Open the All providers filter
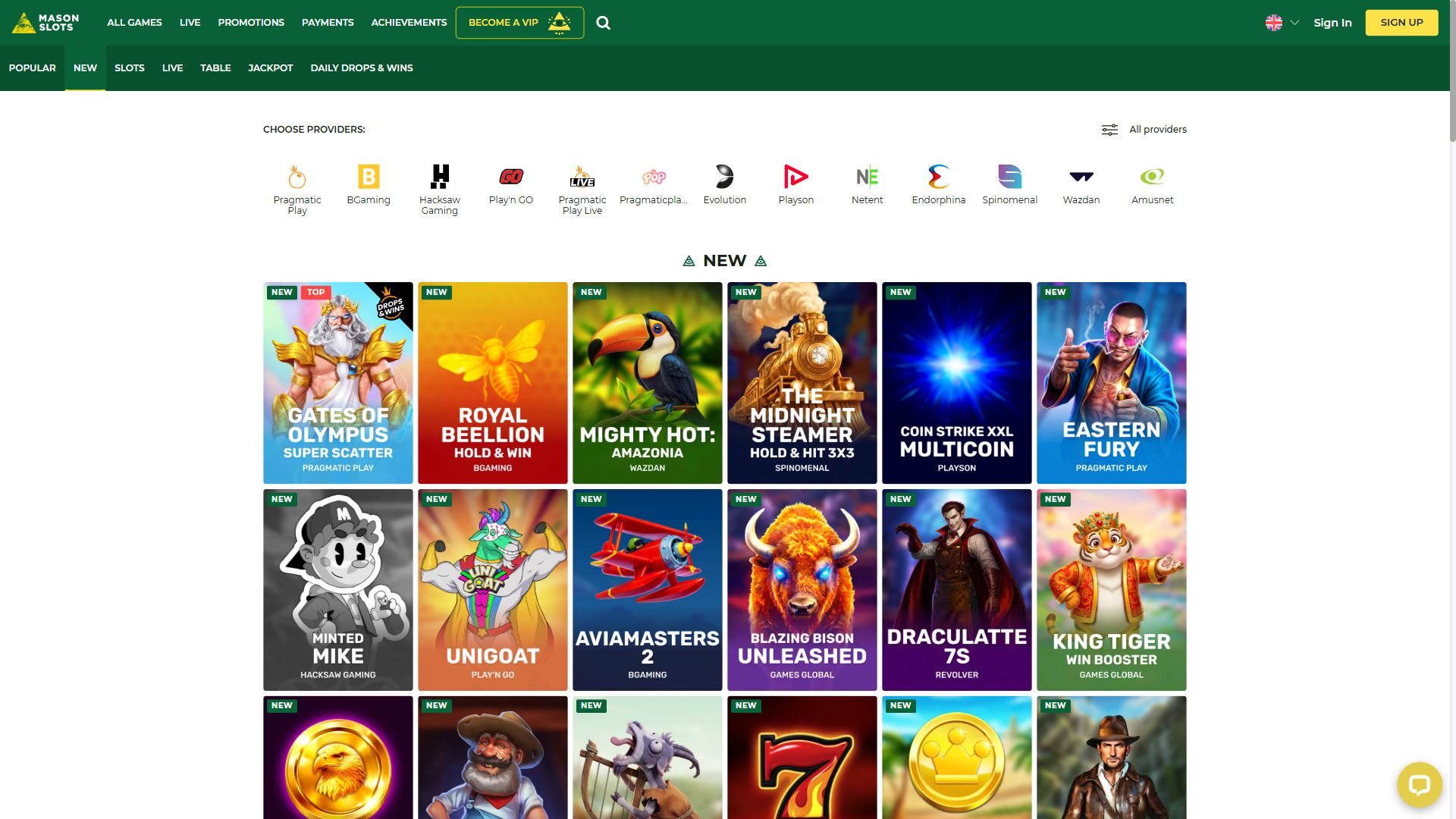The image size is (1456, 819). pyautogui.click(x=1144, y=130)
